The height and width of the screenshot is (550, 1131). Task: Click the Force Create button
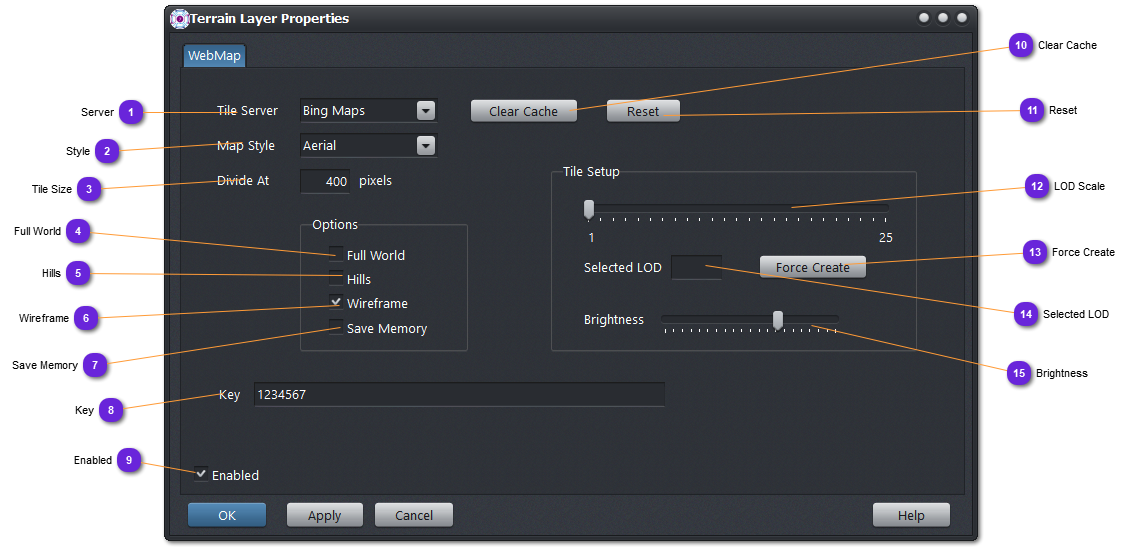(x=812, y=267)
